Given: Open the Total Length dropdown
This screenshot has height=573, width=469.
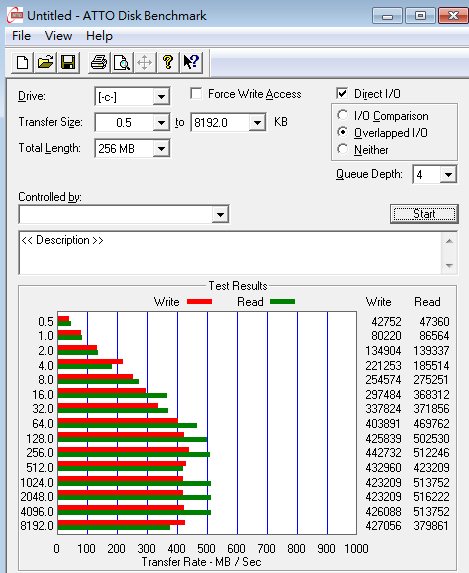Looking at the screenshot, I should pos(161,149).
